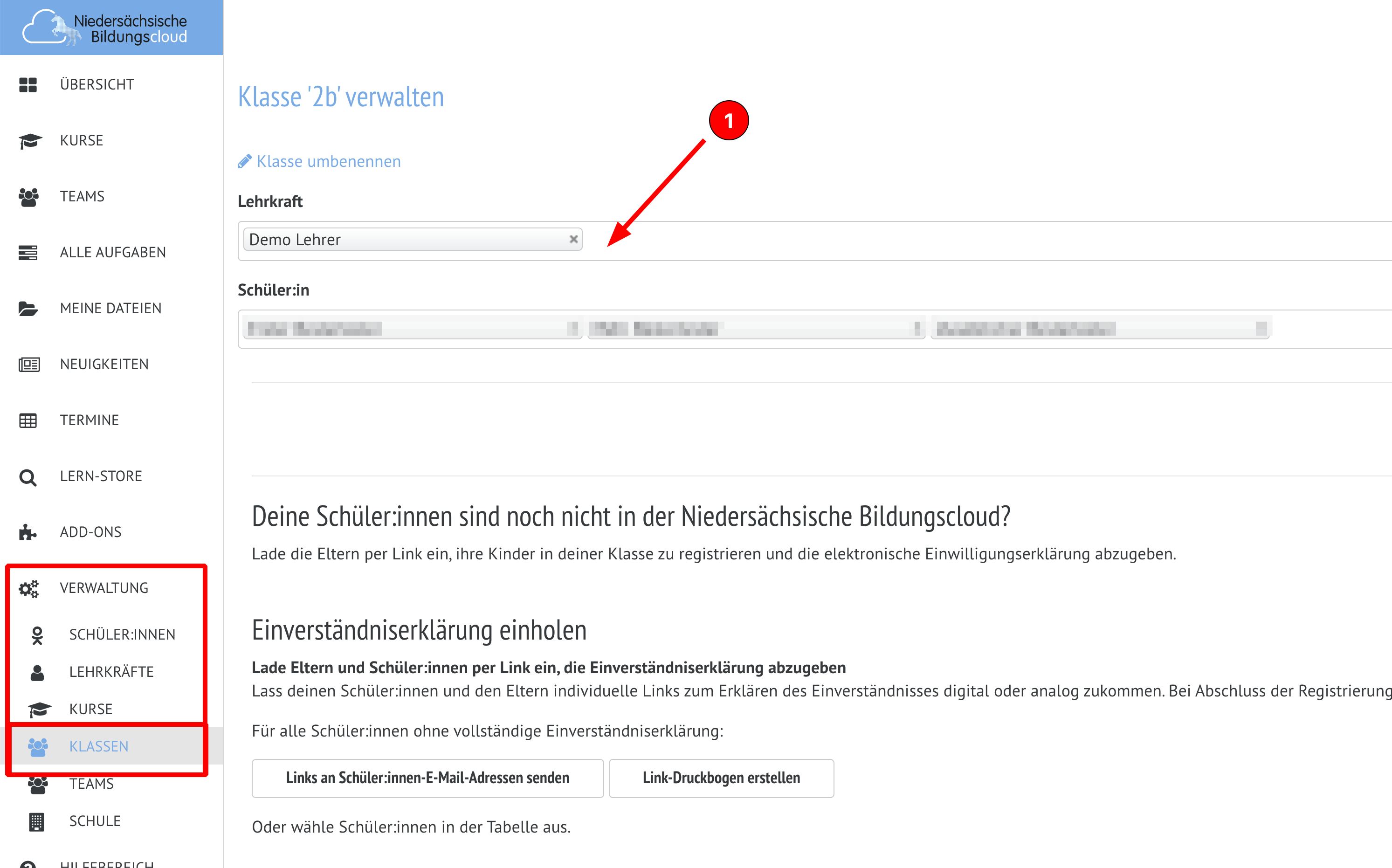This screenshot has width=1392, height=868.
Task: Remove Demo Lehrer with the x
Action: 573,240
